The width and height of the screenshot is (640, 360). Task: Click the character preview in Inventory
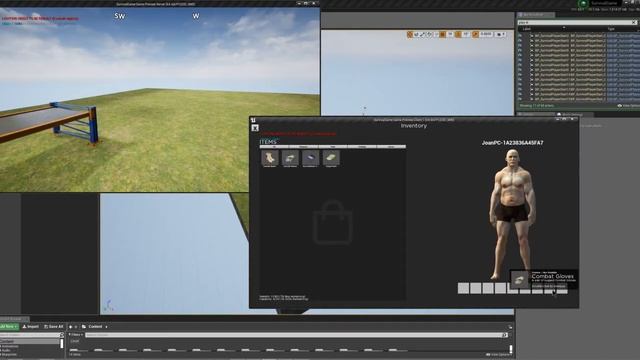tap(512, 214)
